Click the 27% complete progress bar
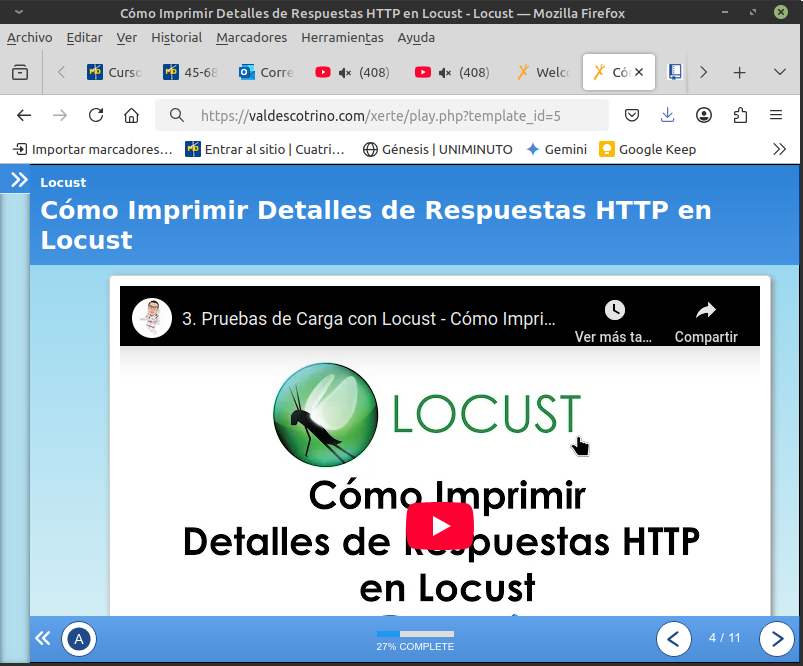The height and width of the screenshot is (666, 803). click(x=415, y=634)
